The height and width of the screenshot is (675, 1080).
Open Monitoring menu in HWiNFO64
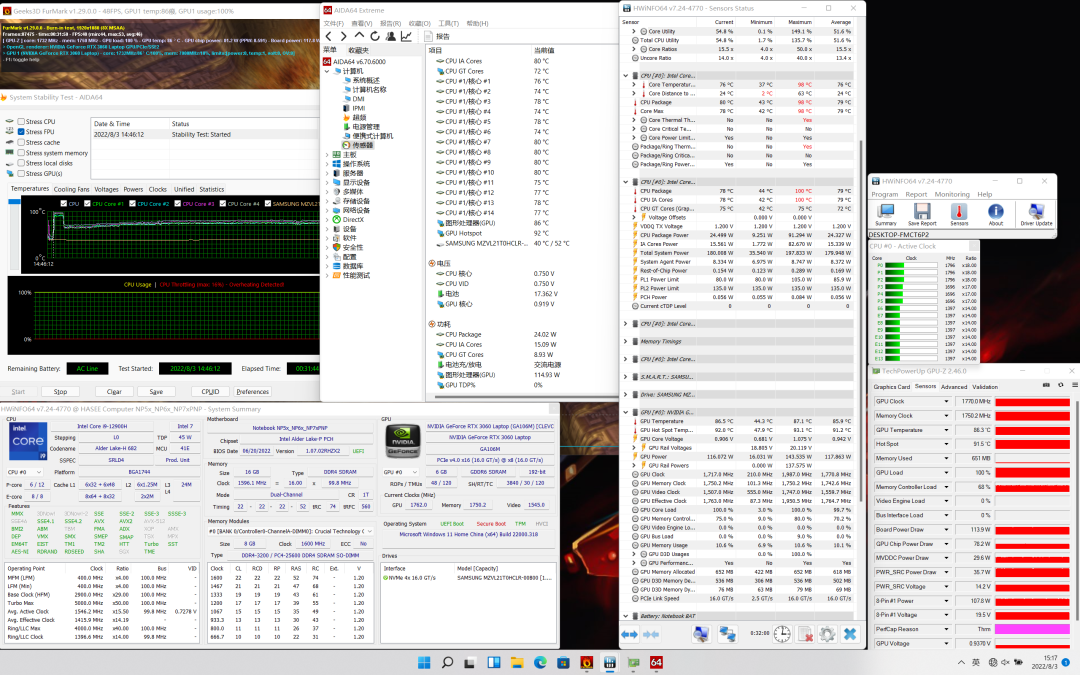pos(952,194)
